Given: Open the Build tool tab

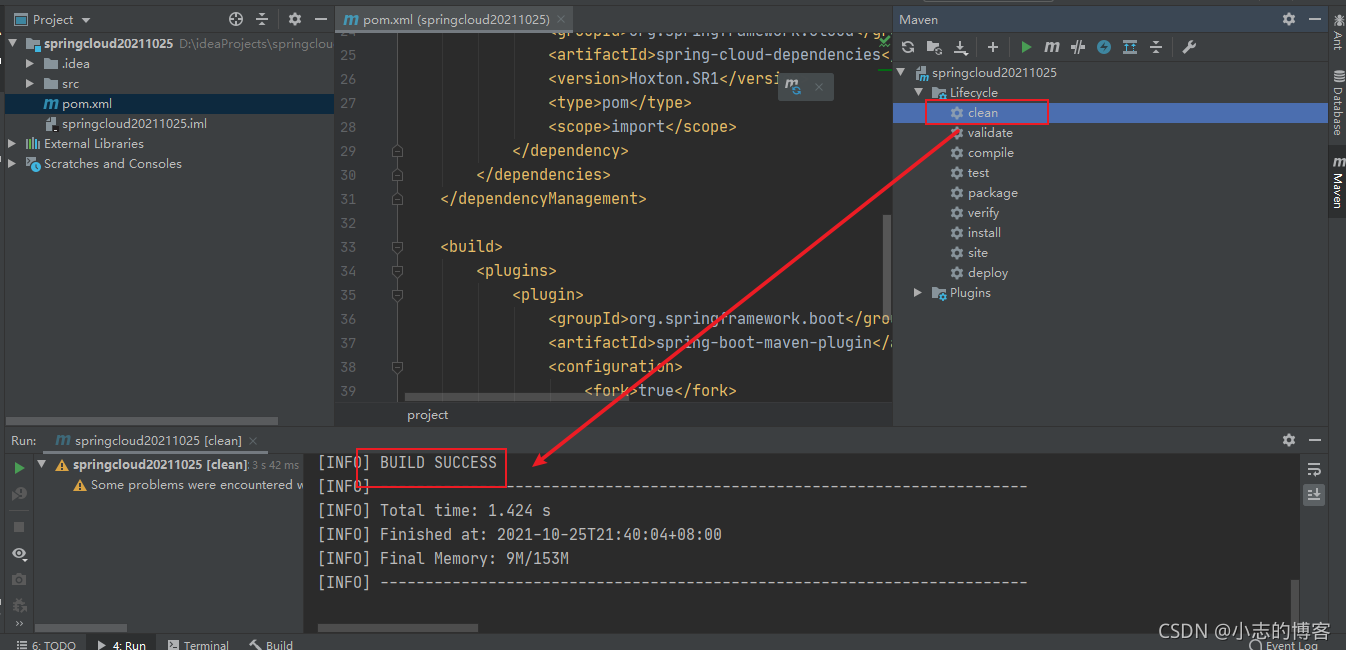Looking at the screenshot, I should pos(271,644).
